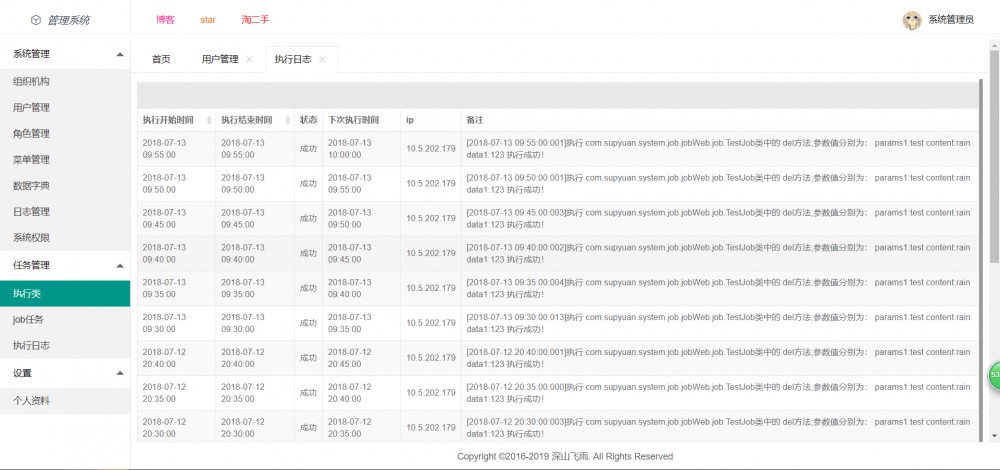The image size is (1000, 470).
Task: Open 数据字典 in the sidebar
Action: [x=65, y=186]
